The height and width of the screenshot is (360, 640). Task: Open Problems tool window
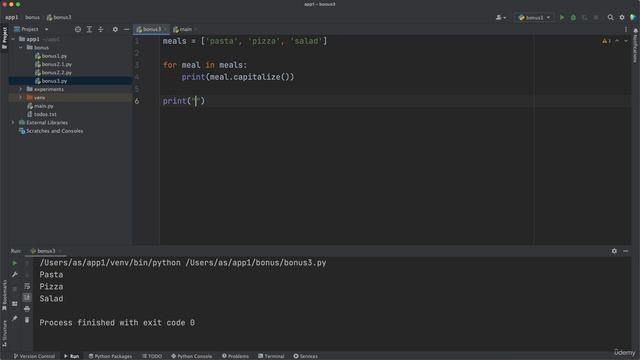tap(236, 356)
